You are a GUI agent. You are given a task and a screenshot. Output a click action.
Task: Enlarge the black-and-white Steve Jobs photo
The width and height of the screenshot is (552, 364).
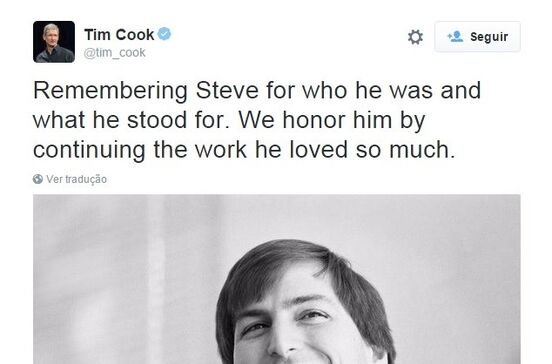pos(277,279)
